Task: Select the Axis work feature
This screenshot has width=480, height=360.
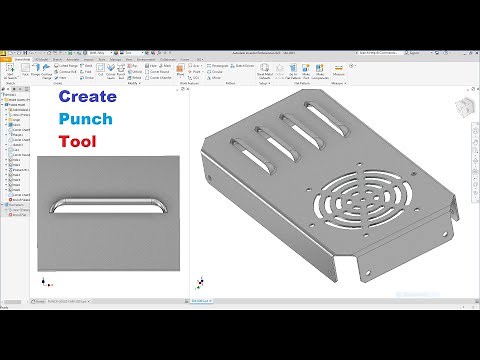Action: 195,66
